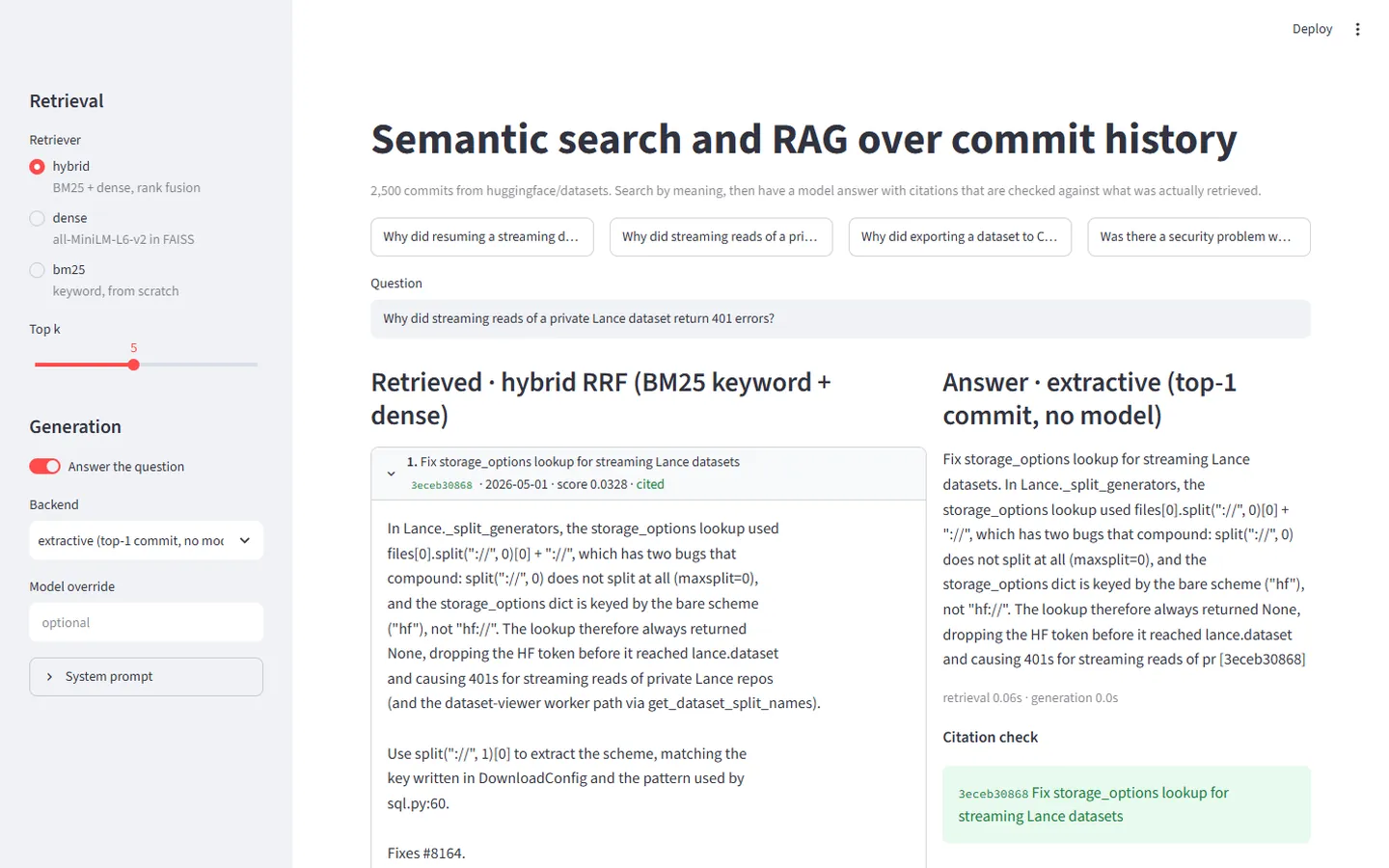Collapse the first retrieved commit result
This screenshot has height=868, width=1389.
click(648, 474)
